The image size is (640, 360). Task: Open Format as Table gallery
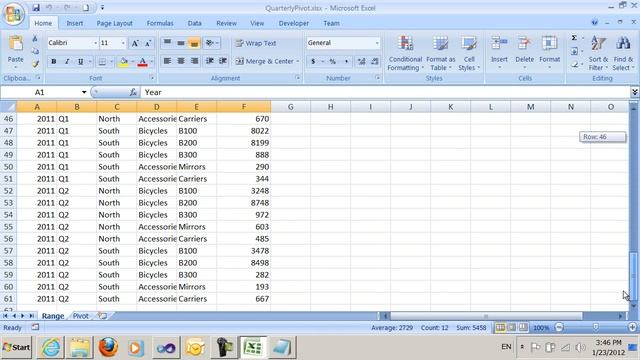pyautogui.click(x=440, y=53)
